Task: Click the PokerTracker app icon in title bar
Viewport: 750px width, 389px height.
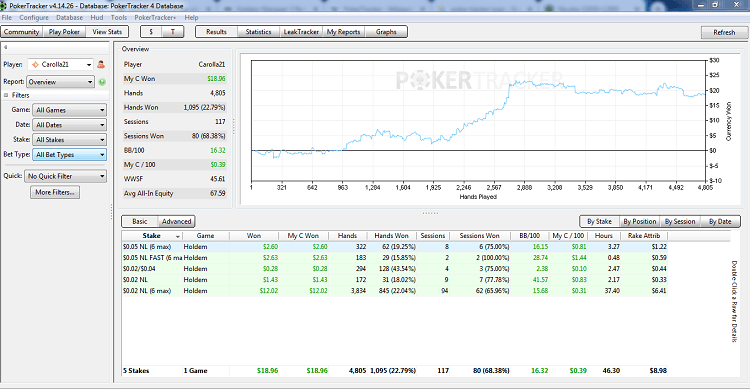Action: [4, 5]
